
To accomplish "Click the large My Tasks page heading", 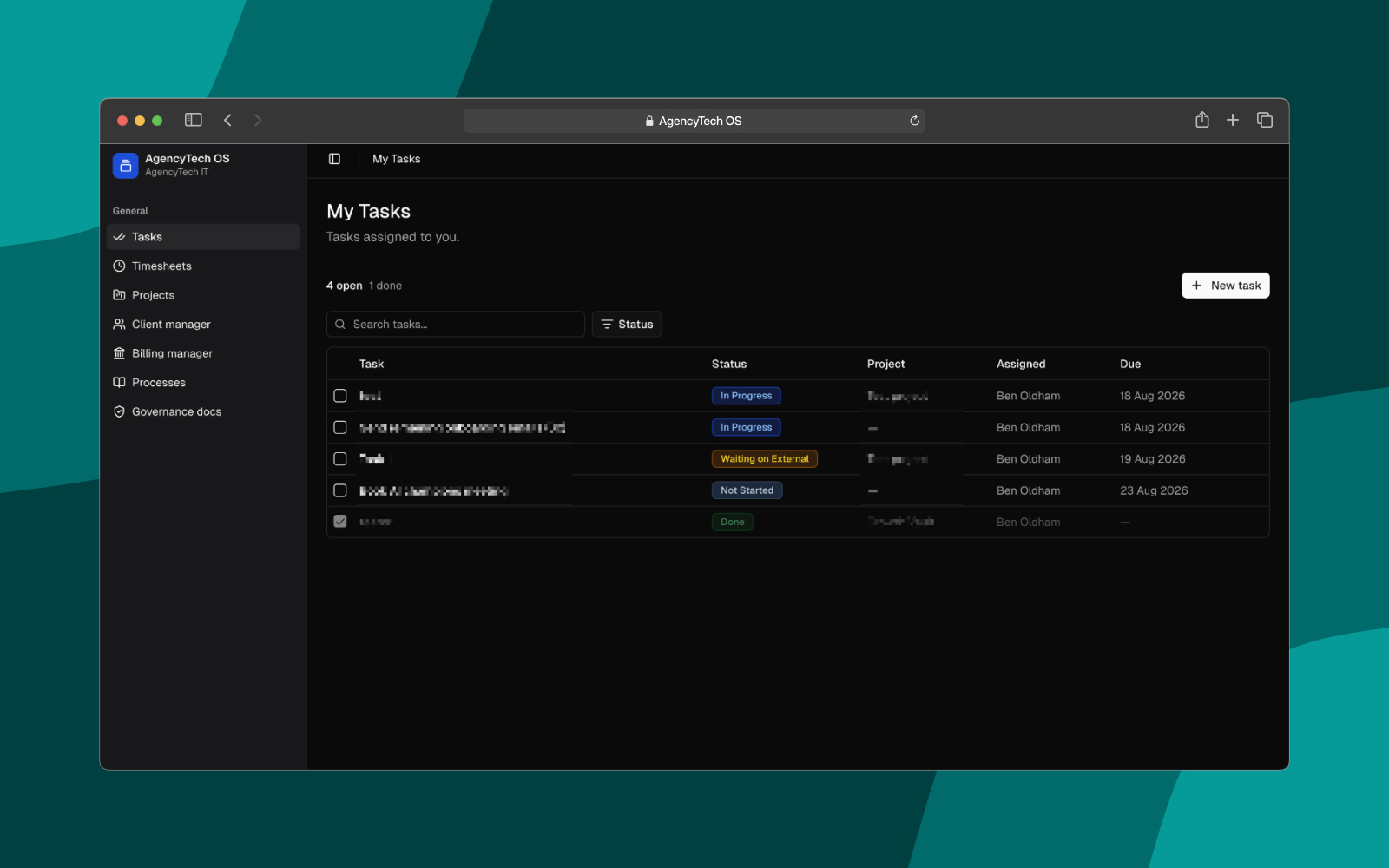I will point(368,211).
